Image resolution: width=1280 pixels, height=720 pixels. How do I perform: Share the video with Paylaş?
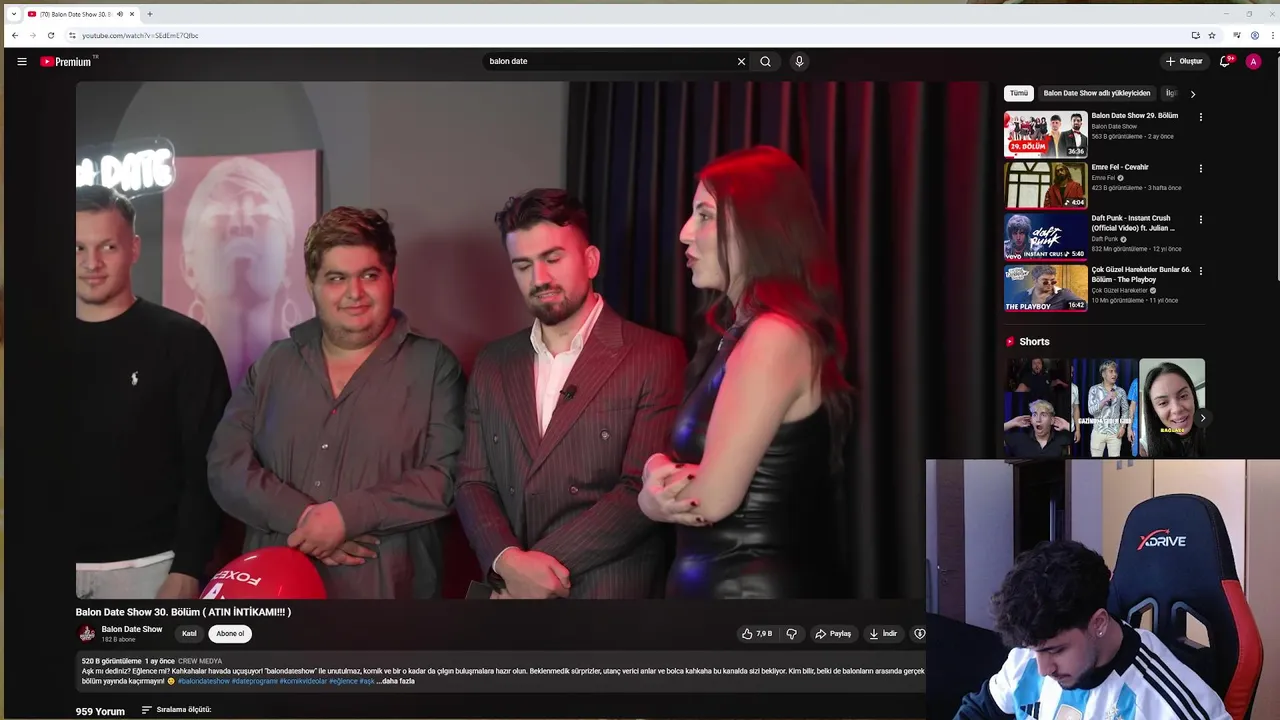point(833,634)
